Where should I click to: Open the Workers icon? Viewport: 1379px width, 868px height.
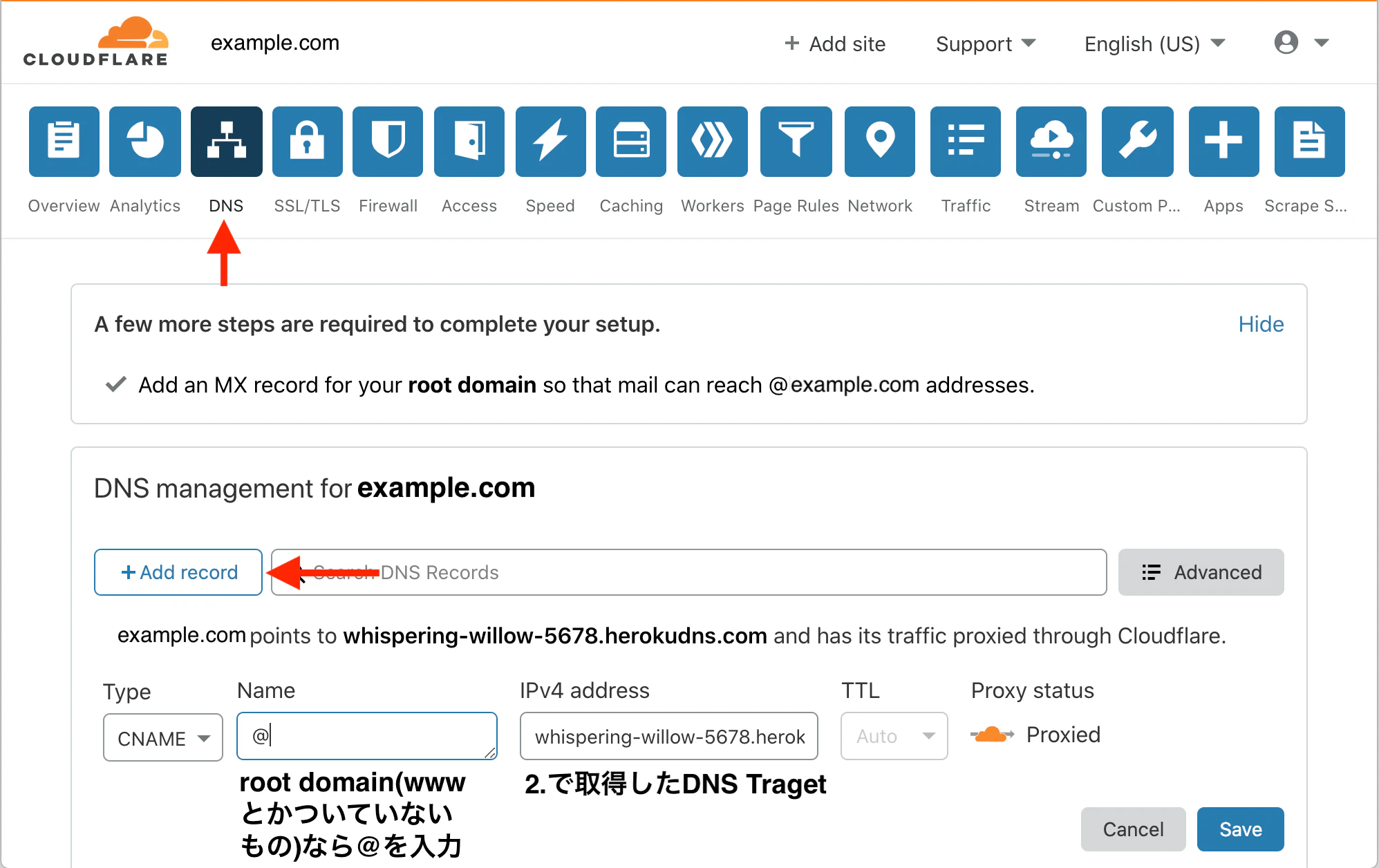(x=713, y=142)
